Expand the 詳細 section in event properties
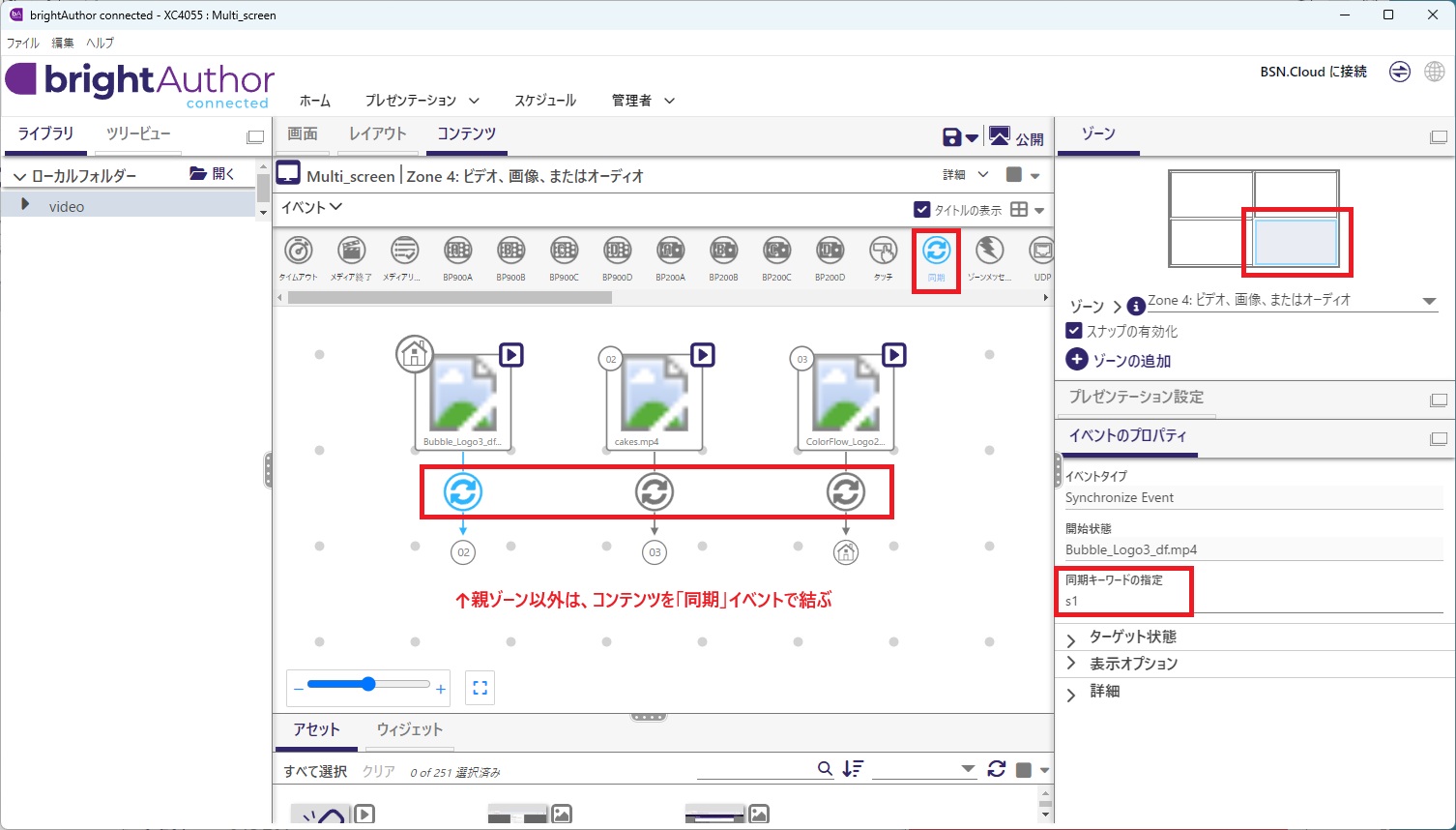The height and width of the screenshot is (830, 1456). pyautogui.click(x=1071, y=694)
